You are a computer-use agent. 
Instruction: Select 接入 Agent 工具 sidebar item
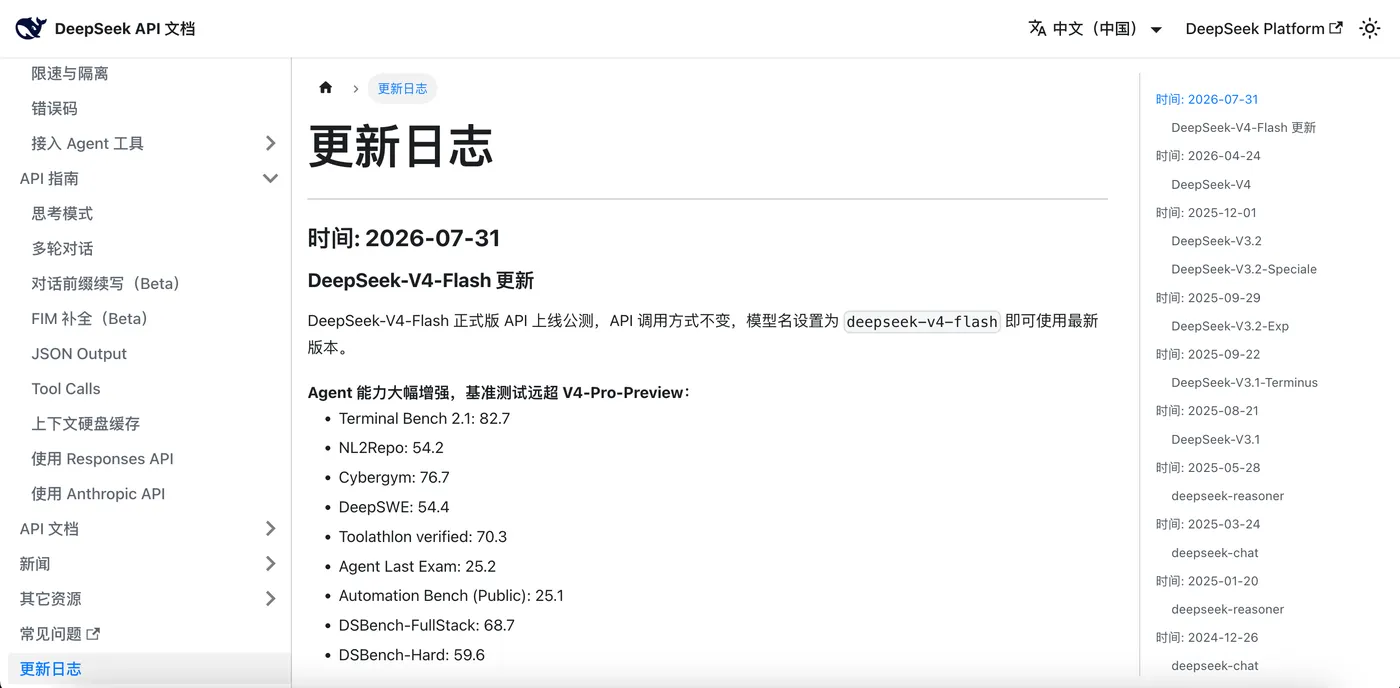[87, 143]
